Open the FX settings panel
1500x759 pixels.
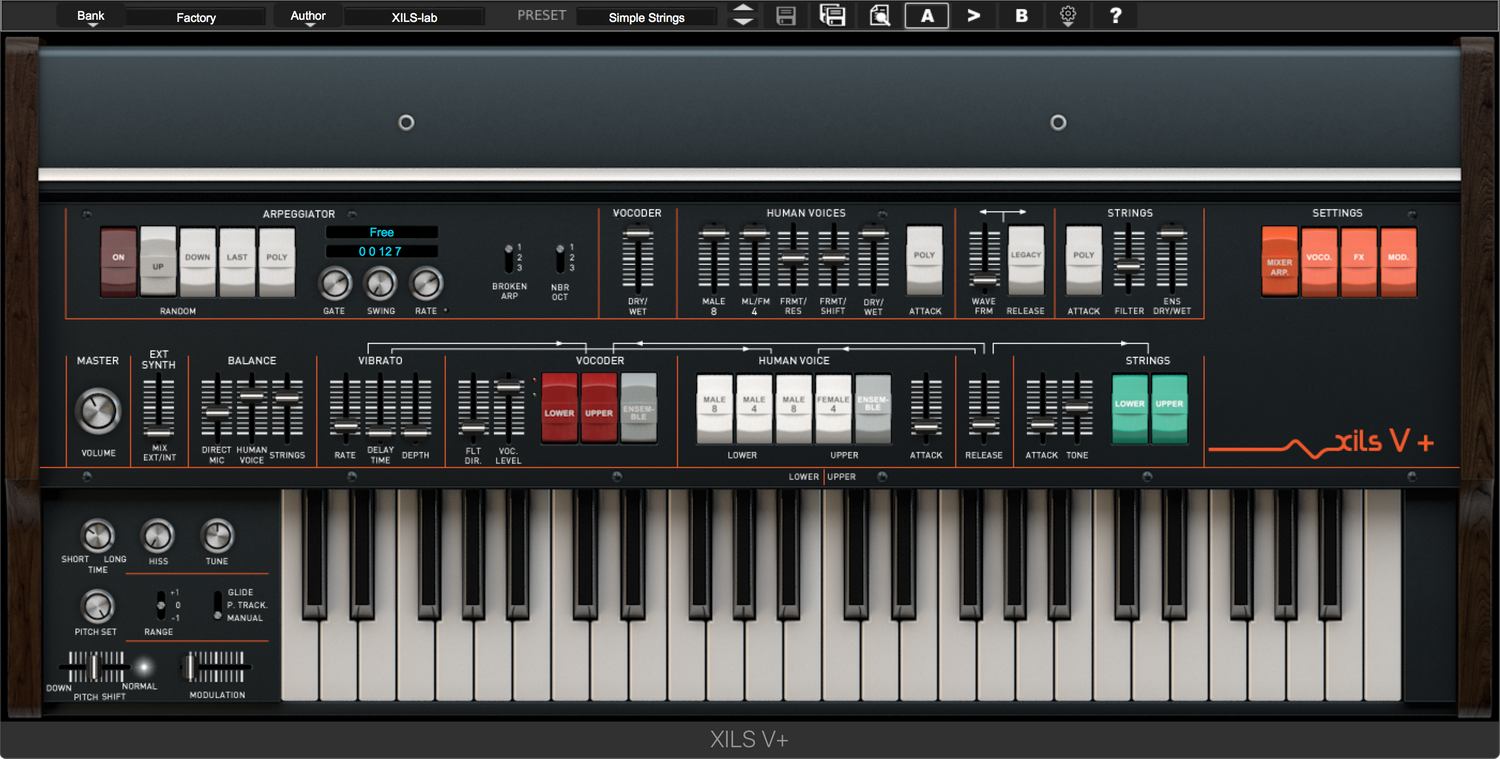click(x=1359, y=261)
